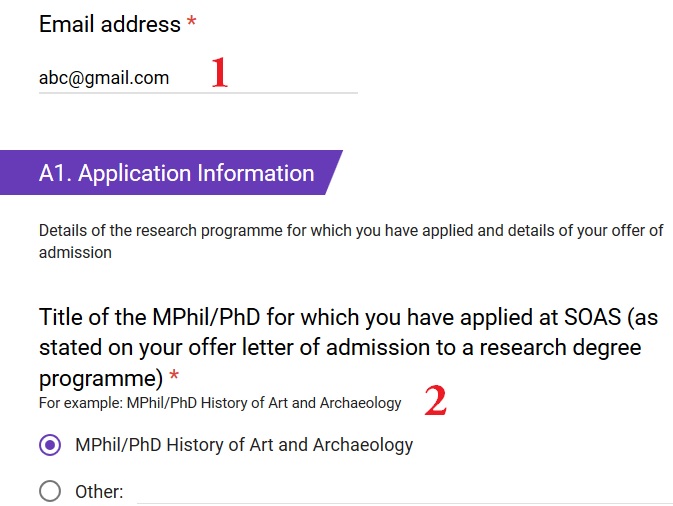Click the red annotation number 2
Screen dimensions: 673x506
point(435,401)
